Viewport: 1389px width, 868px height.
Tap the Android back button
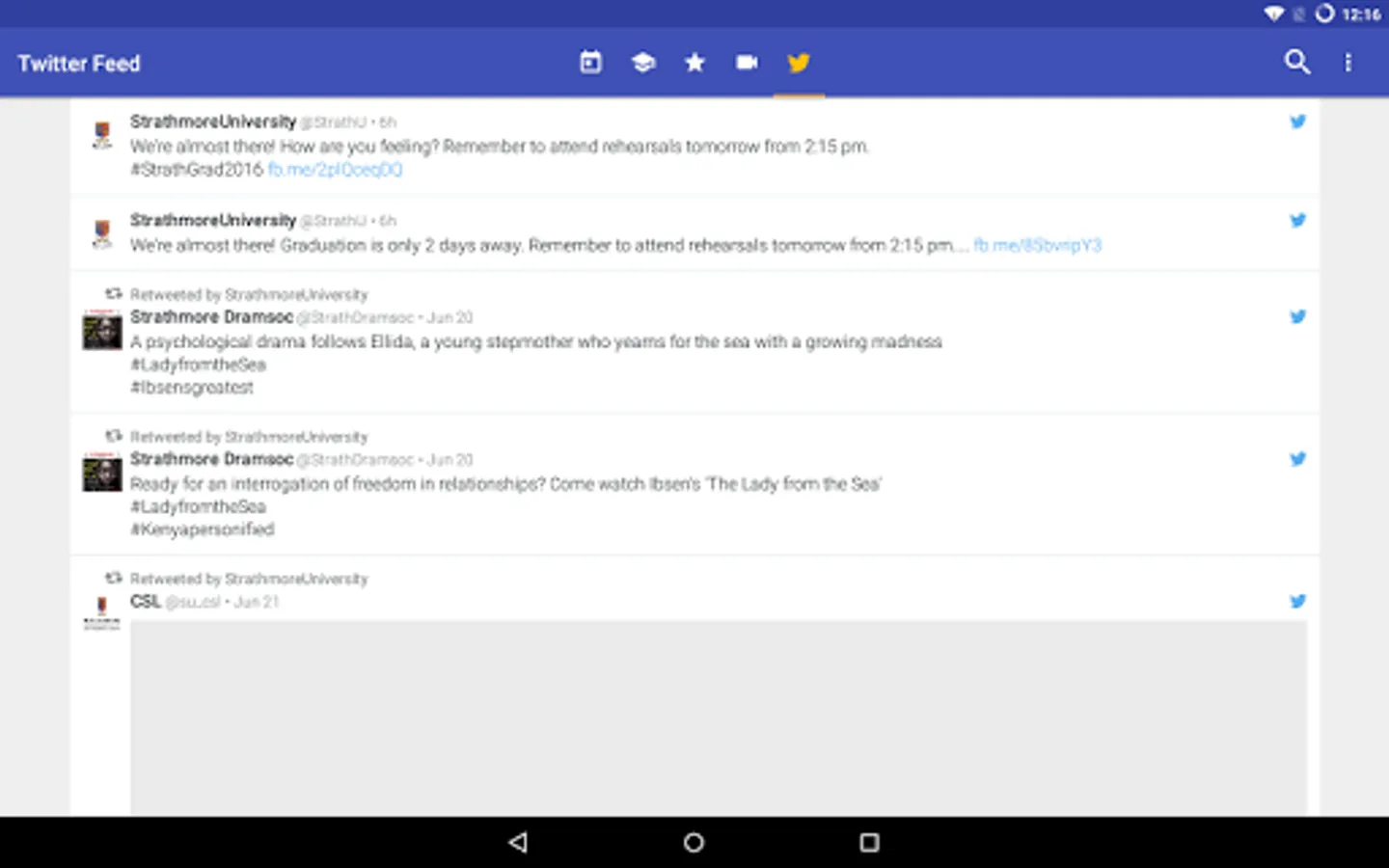point(518,843)
